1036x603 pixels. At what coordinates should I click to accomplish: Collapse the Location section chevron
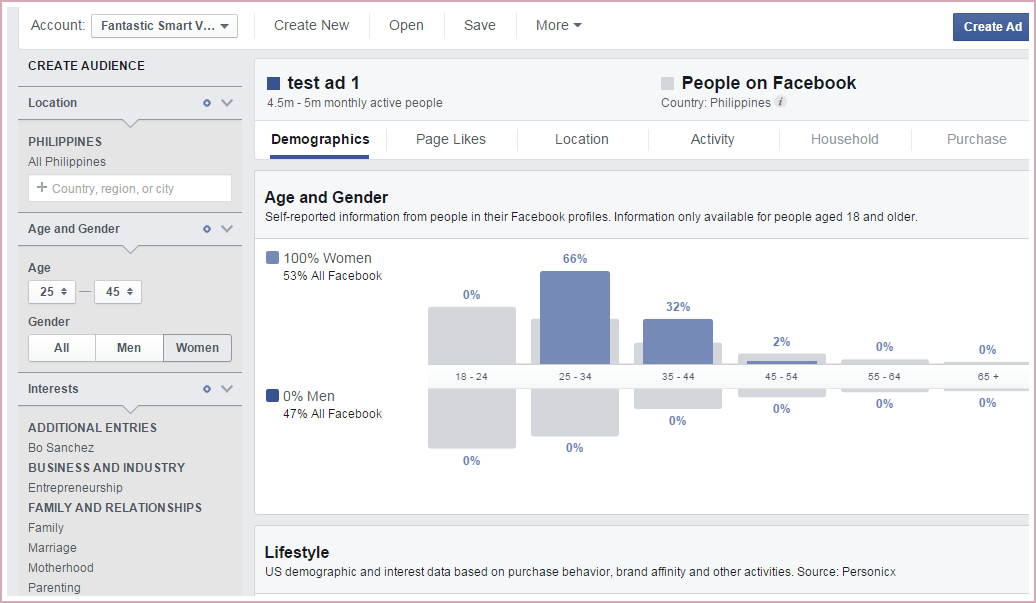tap(227, 103)
